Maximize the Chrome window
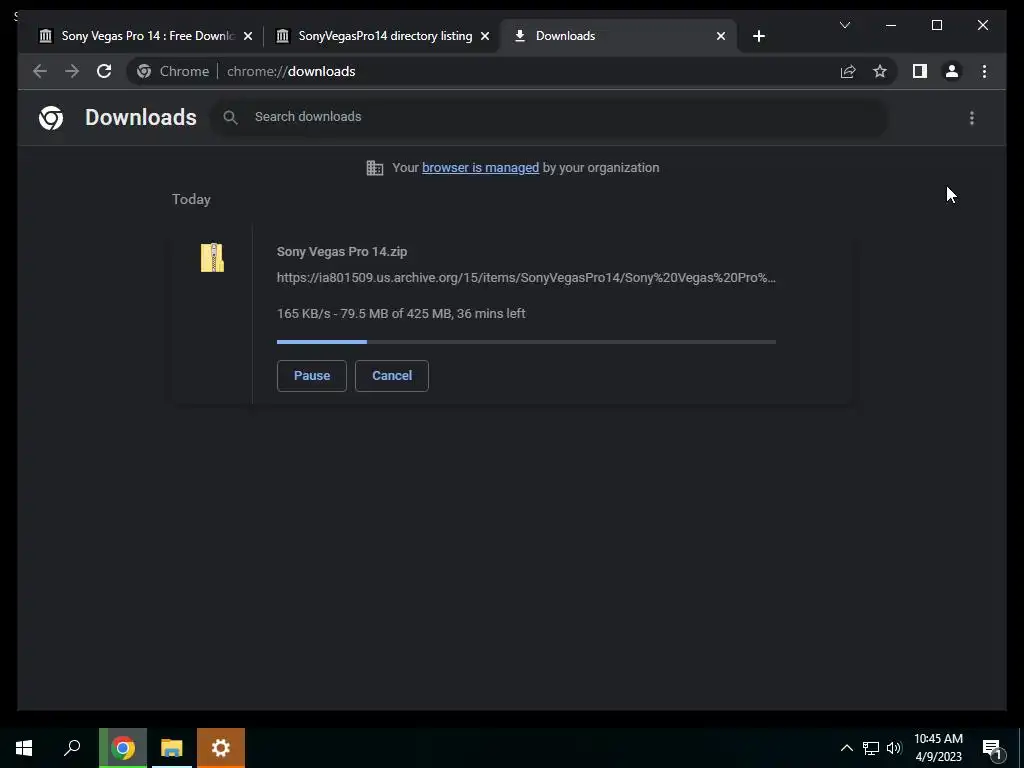This screenshot has height=768, width=1024. coord(936,25)
